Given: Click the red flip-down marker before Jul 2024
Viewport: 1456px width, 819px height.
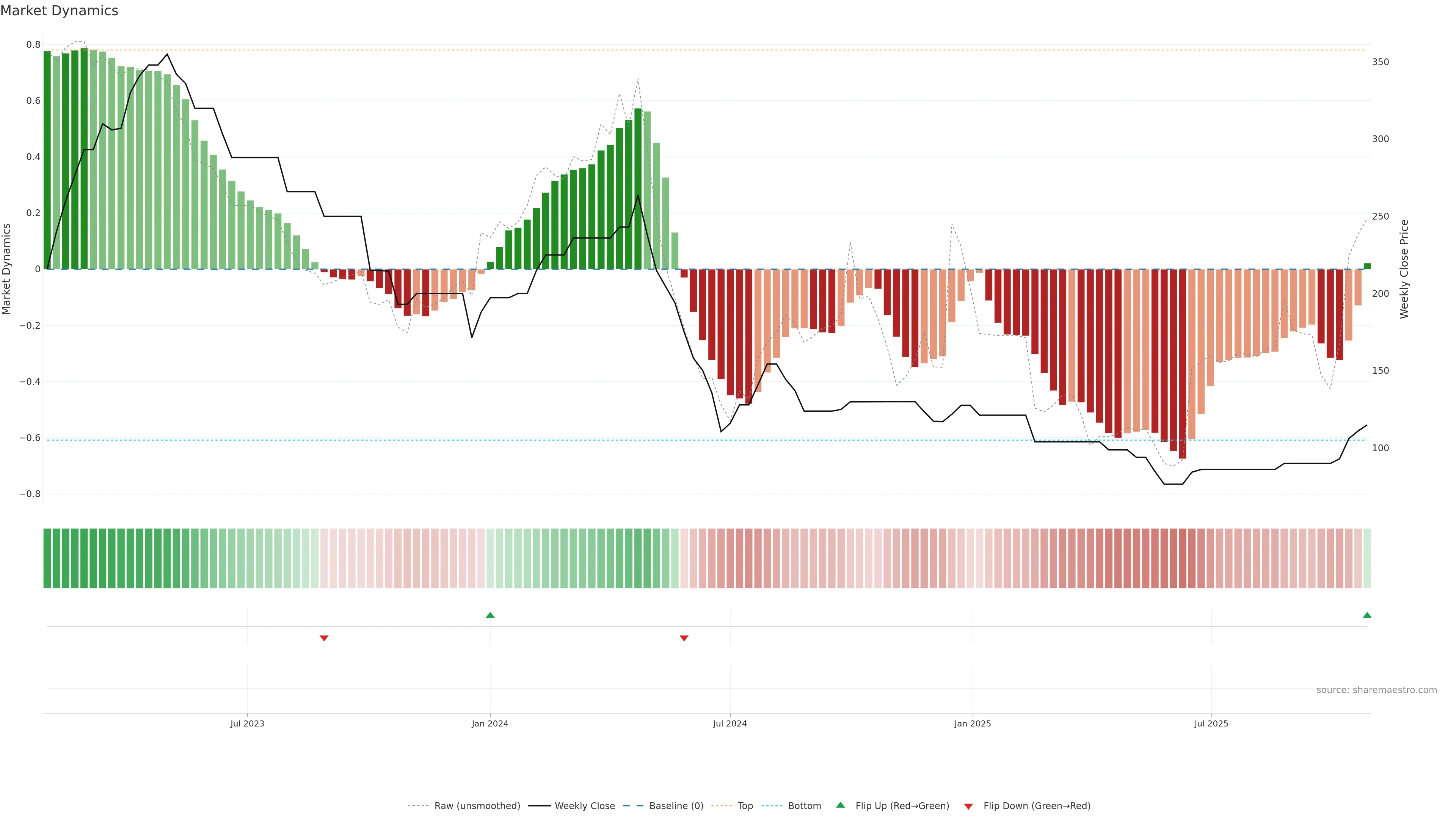Looking at the screenshot, I should (x=684, y=638).
